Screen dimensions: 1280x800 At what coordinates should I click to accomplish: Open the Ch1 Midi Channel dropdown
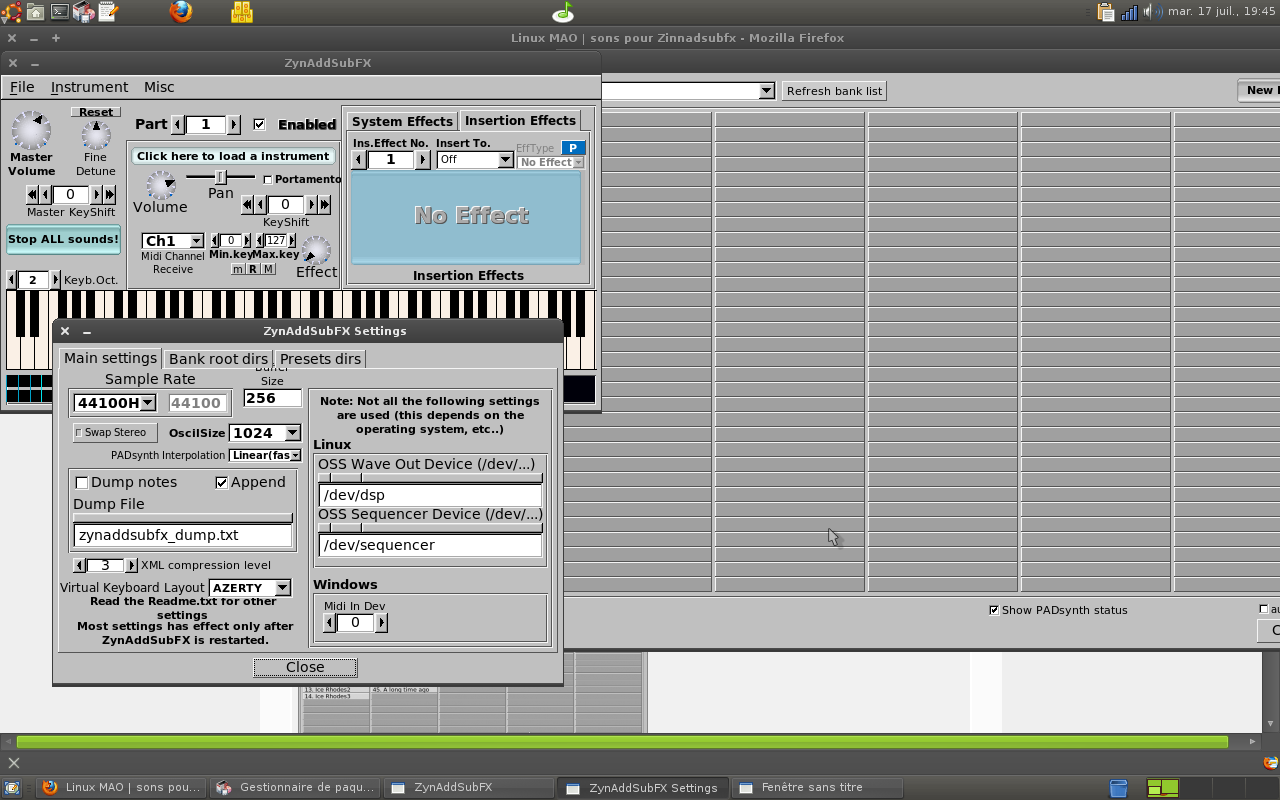tap(173, 241)
